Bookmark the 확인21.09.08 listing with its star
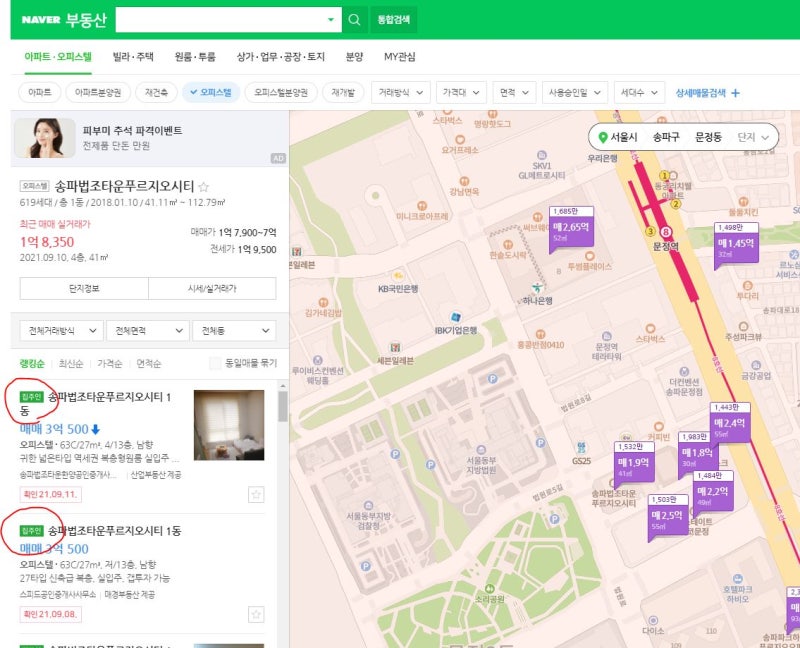This screenshot has width=800, height=648. coord(256,614)
